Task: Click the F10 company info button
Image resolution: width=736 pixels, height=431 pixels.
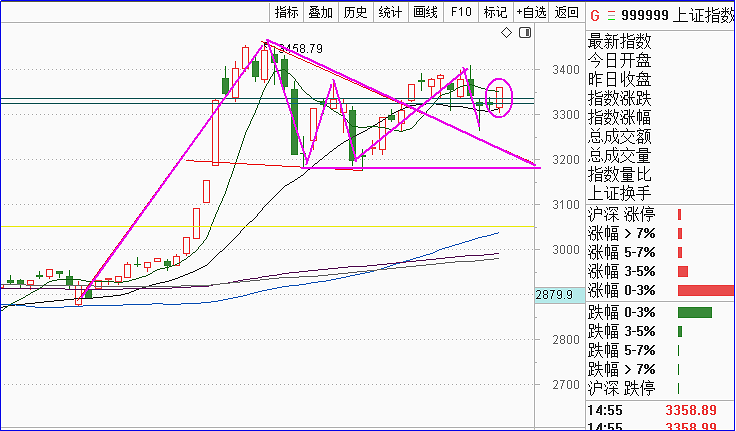Action: tap(460, 12)
